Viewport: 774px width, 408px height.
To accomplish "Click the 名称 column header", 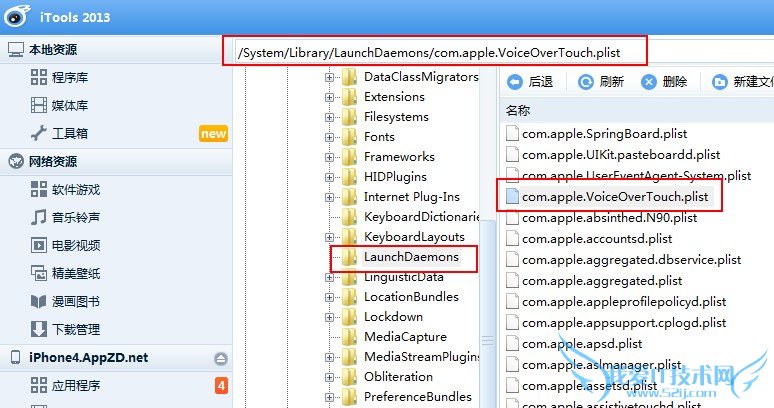I will point(518,110).
